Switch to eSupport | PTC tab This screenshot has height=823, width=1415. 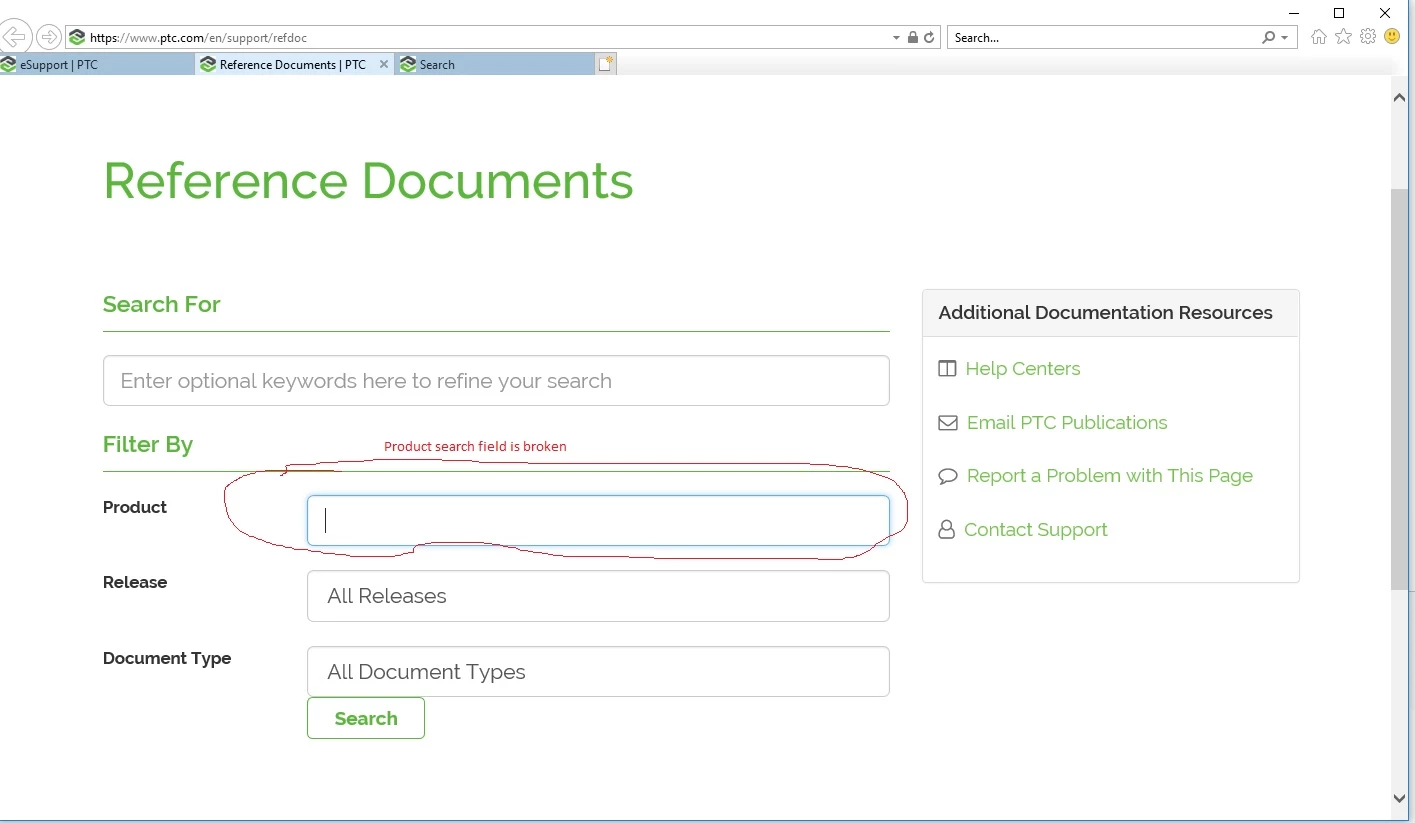pyautogui.click(x=97, y=64)
